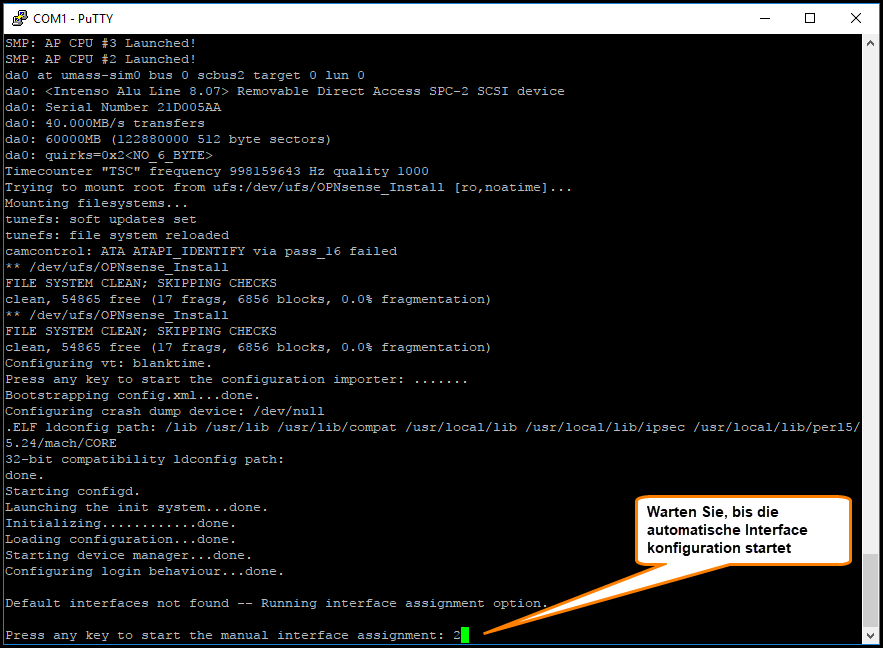
Task: Click the "SMP: AP CPU #3 Launched!" line
Action: point(100,43)
